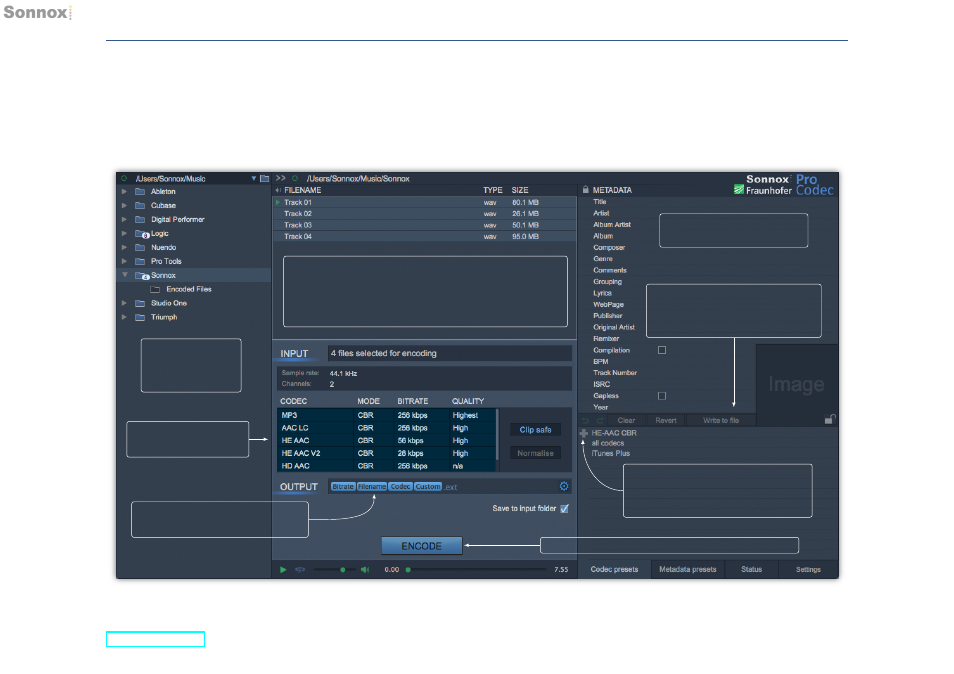Play audio with the green play button
The height and width of the screenshot is (674, 954).
pyautogui.click(x=283, y=569)
